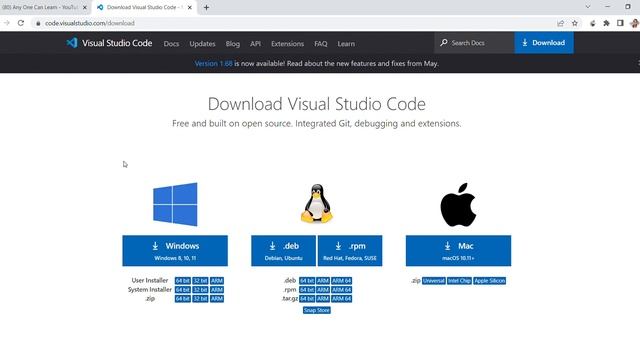Click the search magnifier icon in Search Docs
The image size is (640, 360).
444,42
